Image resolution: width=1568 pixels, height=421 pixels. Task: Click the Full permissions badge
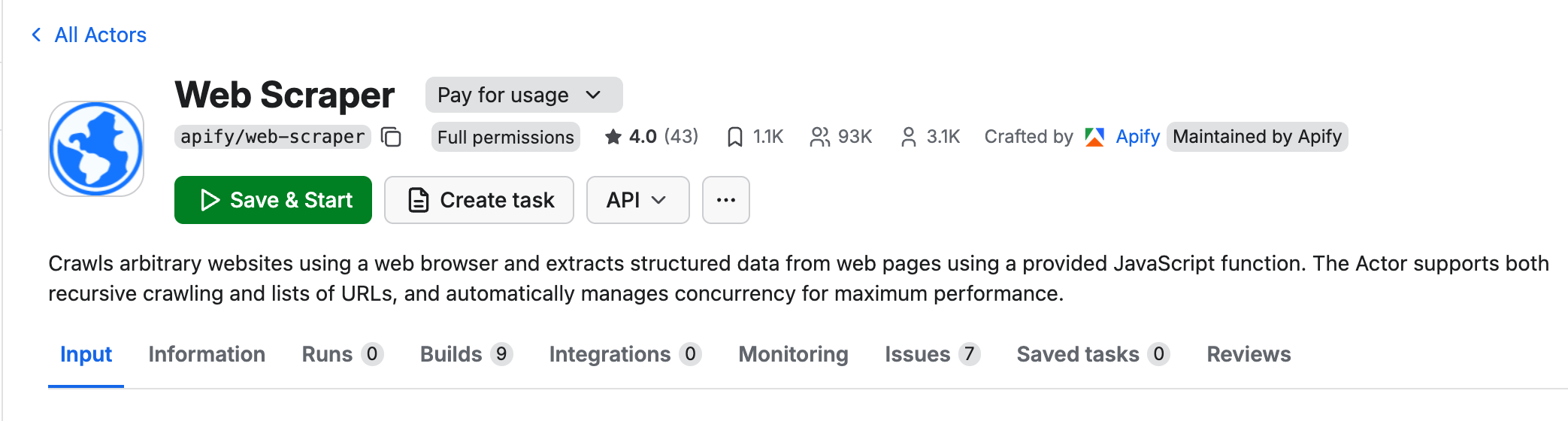click(505, 137)
